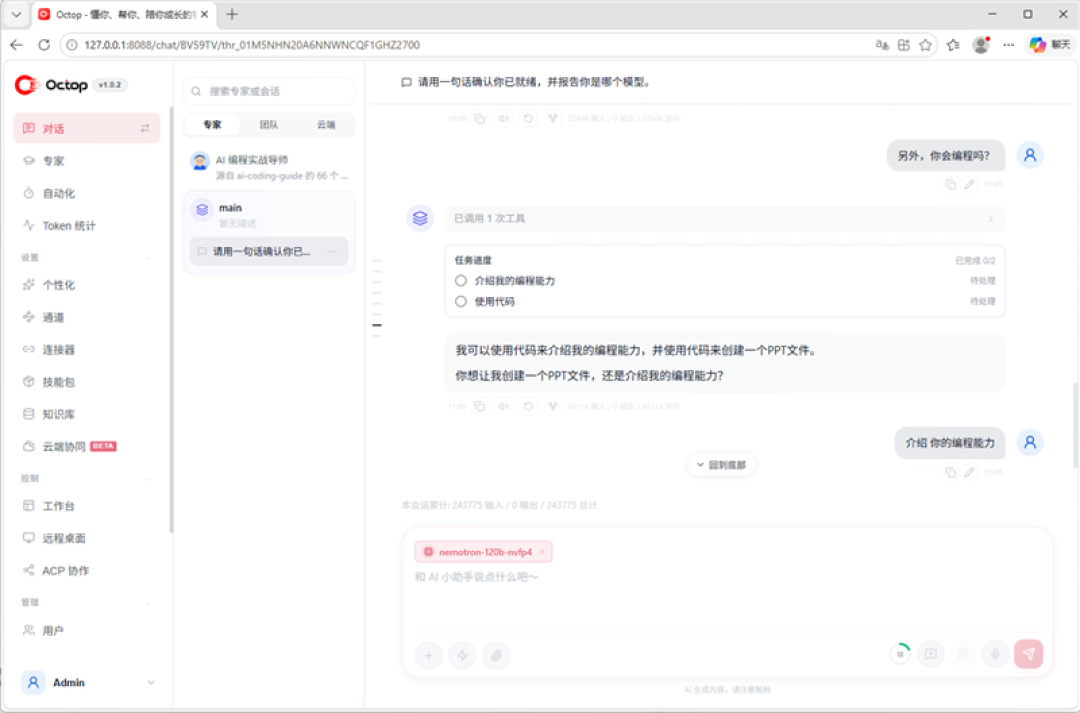
Task: Open 远程桌面 in the sidebar
Action: 87,538
